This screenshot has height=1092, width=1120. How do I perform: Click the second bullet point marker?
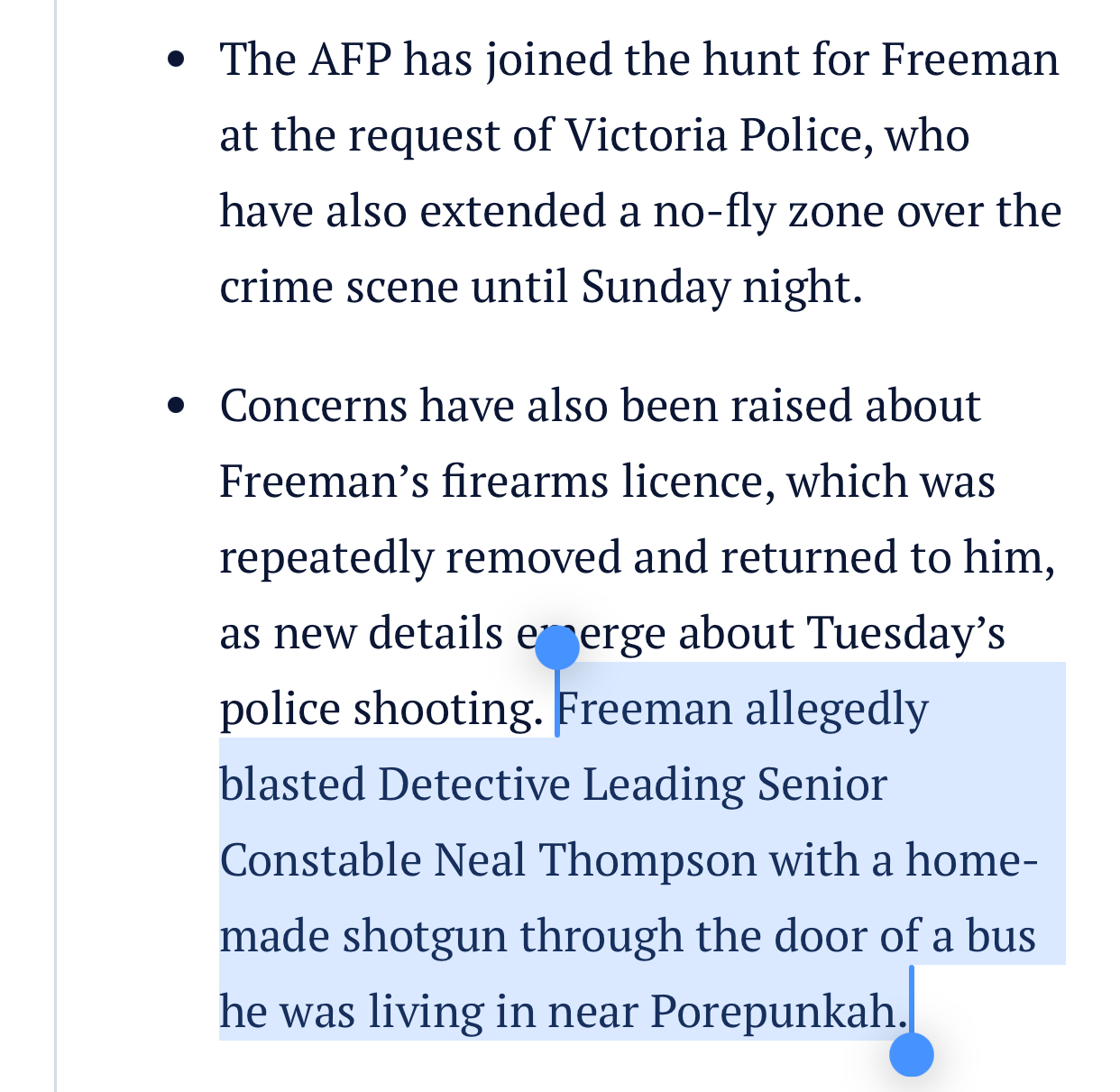(177, 406)
